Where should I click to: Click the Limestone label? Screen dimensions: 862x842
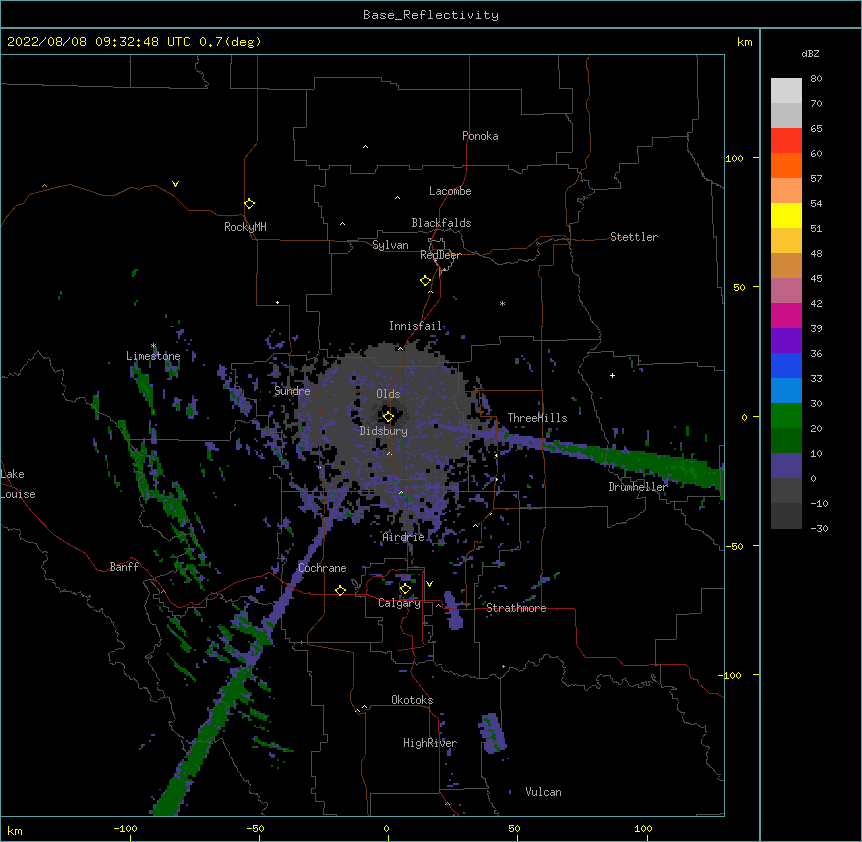[153, 356]
